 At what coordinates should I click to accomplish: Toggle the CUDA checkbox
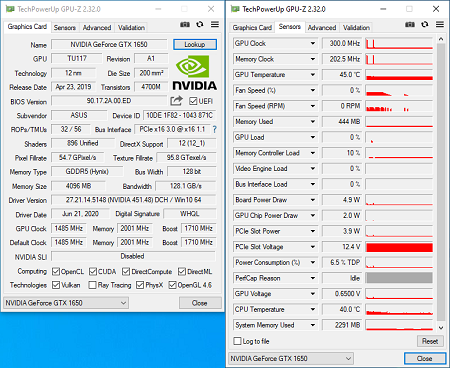[x=93, y=272]
